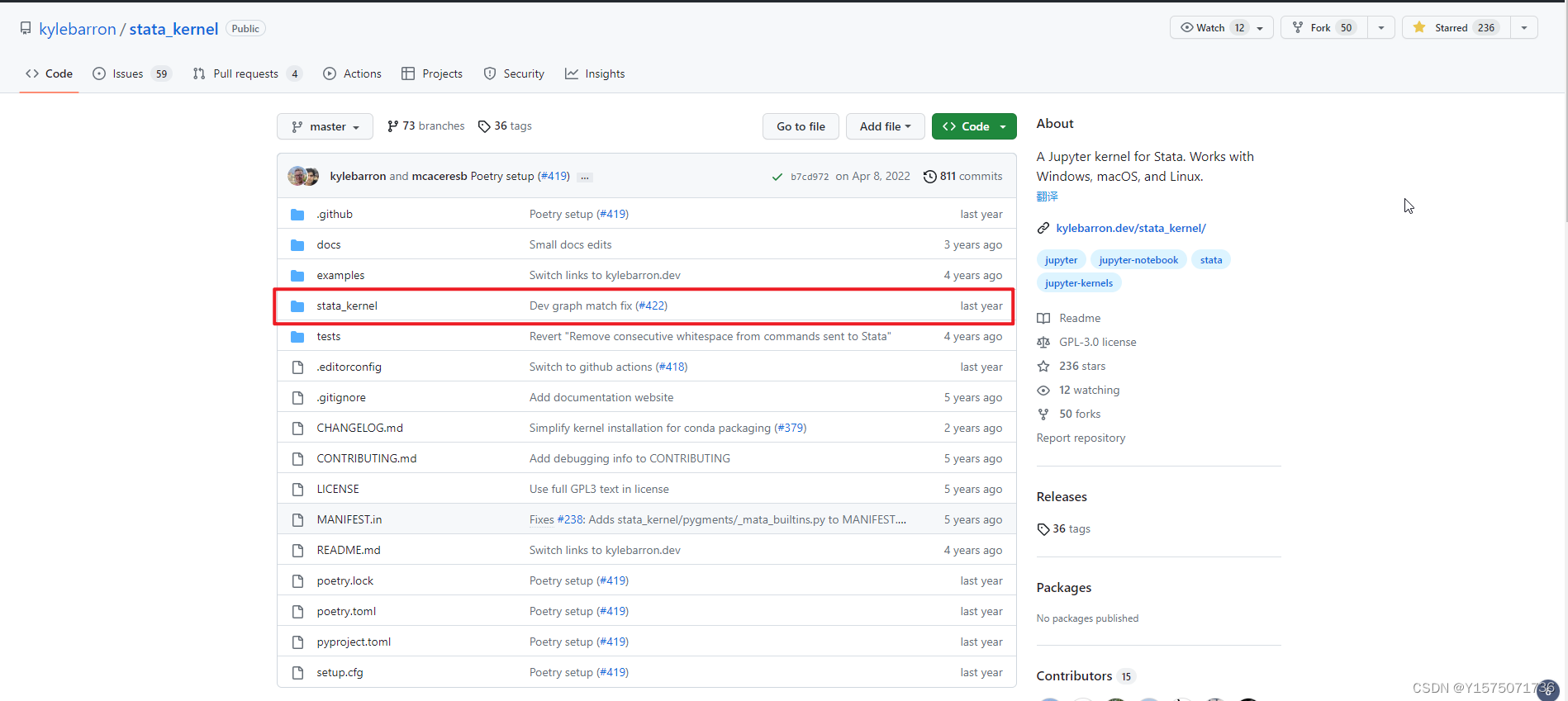Viewport: 1568px width, 701px height.
Task: Open the 811 commits link
Action: point(962,177)
